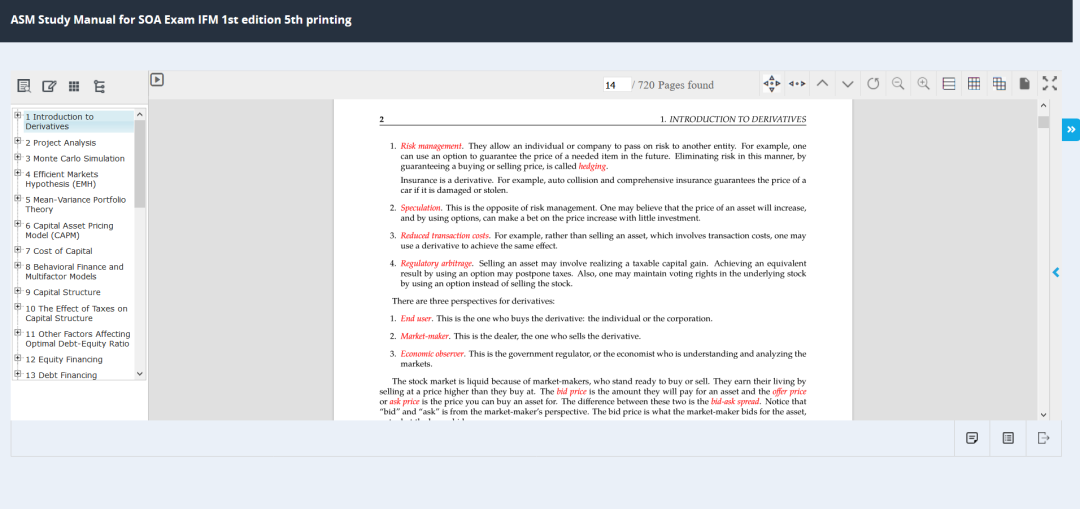Image resolution: width=1080 pixels, height=509 pixels.
Task: Expand chapter 2 Project Analysis
Action: click(x=18, y=141)
